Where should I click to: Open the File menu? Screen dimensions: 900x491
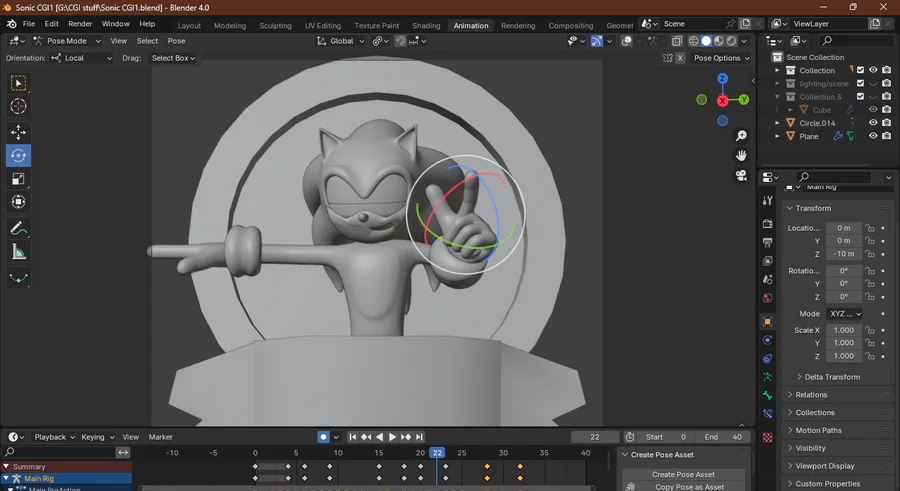29,24
